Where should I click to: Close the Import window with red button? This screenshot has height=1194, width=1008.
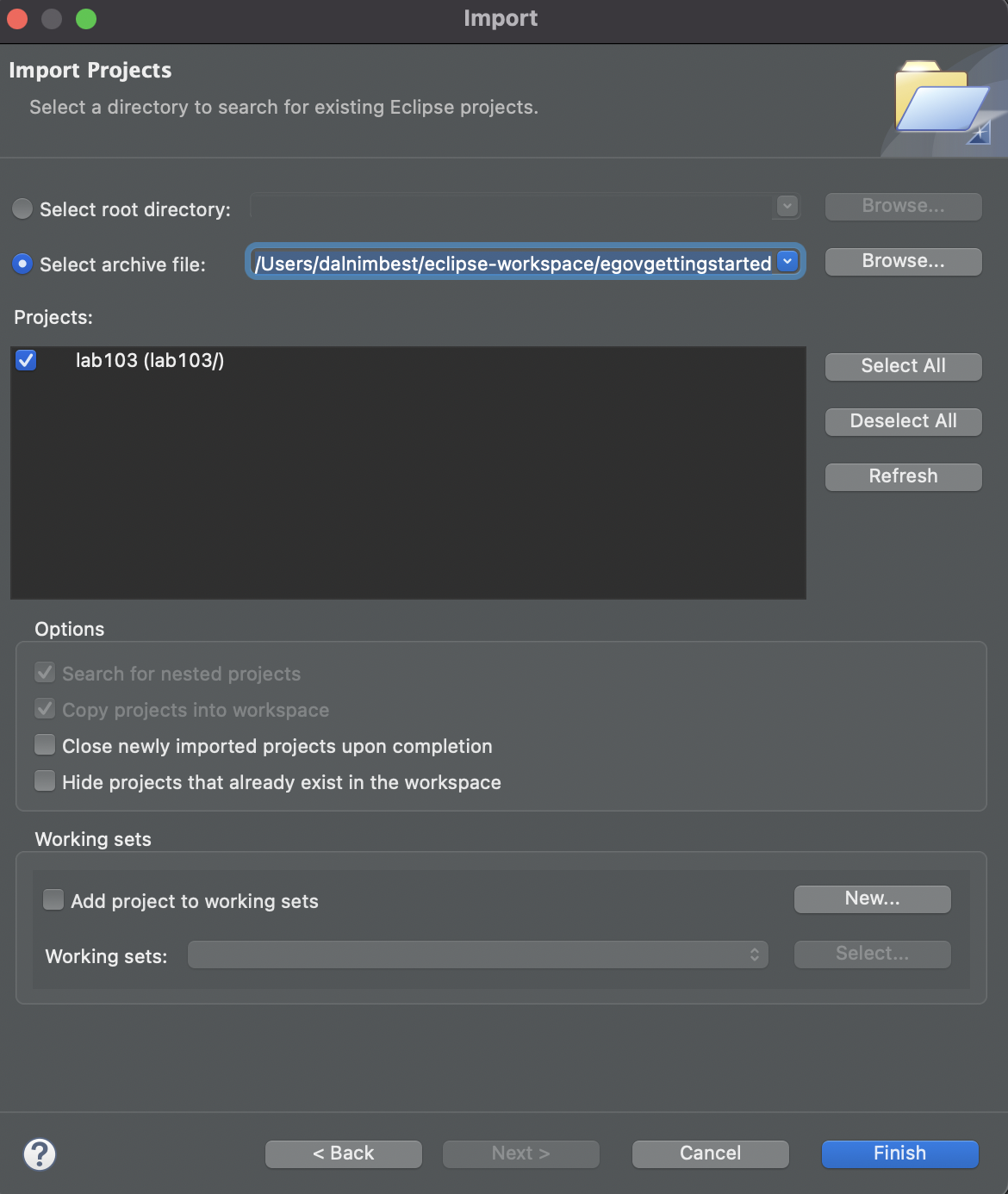click(x=18, y=19)
